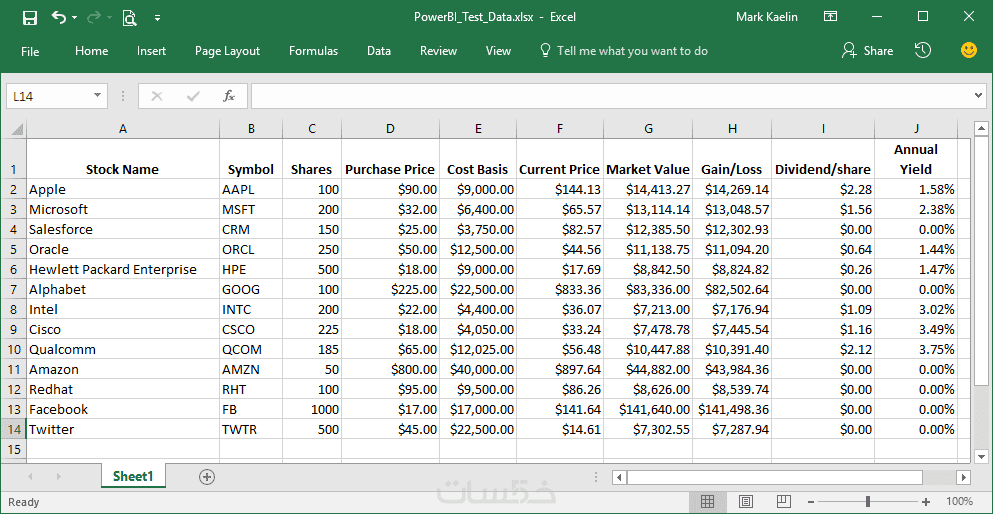Click the Save icon in Quick Access Toolbar
The width and height of the screenshot is (993, 514).
pos(29,17)
